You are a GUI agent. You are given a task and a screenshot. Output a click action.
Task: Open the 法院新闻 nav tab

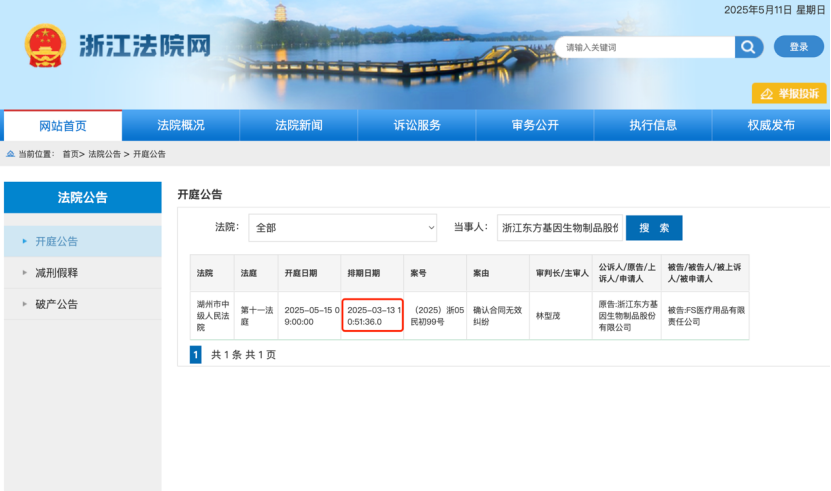[299, 125]
